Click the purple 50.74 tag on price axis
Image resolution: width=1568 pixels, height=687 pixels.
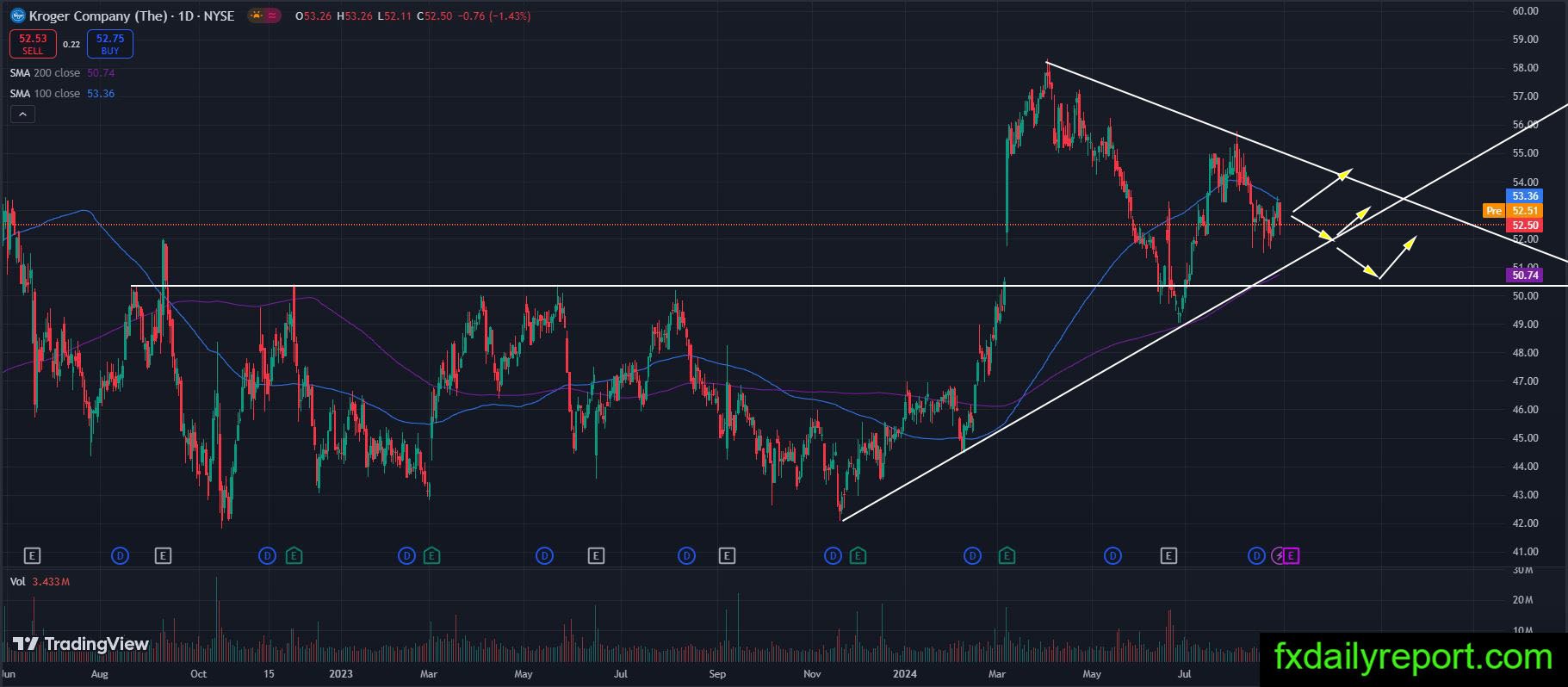(1525, 275)
